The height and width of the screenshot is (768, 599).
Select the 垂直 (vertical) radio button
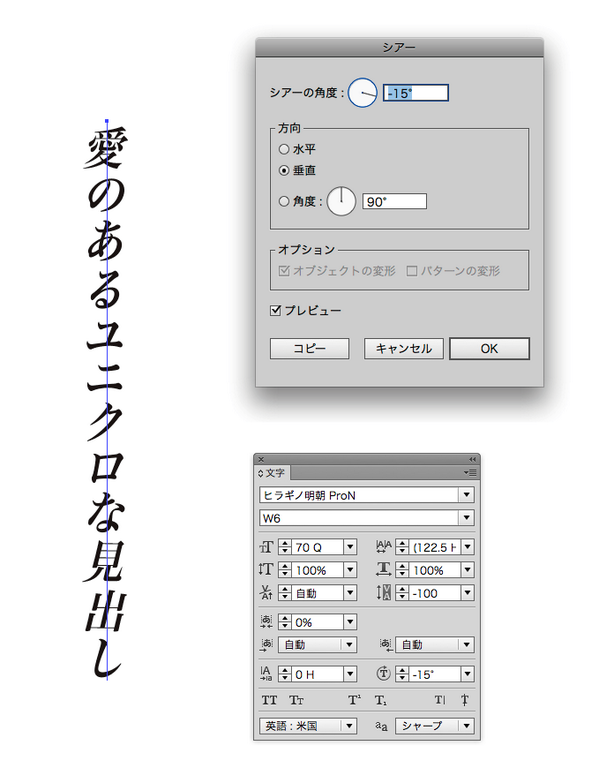point(284,170)
